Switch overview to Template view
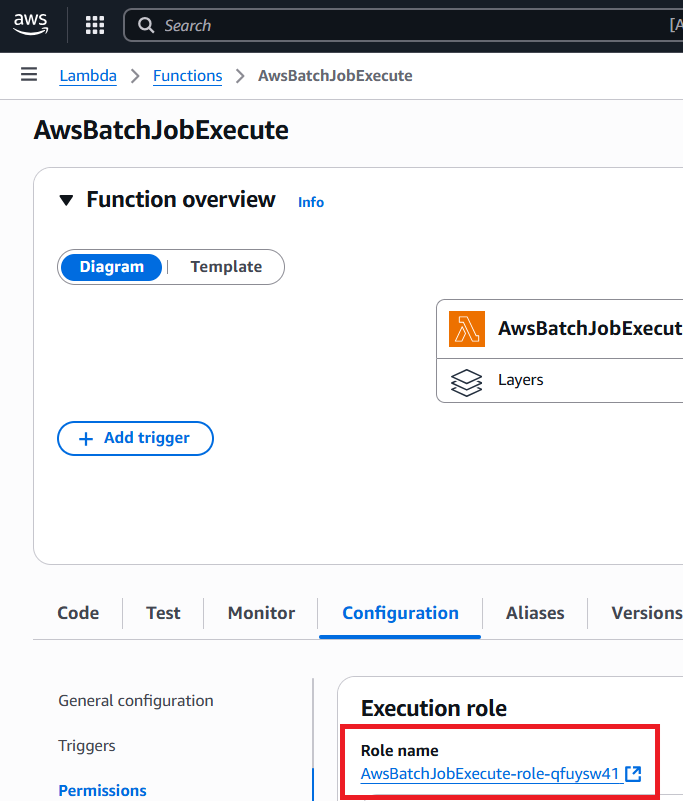 tap(226, 267)
